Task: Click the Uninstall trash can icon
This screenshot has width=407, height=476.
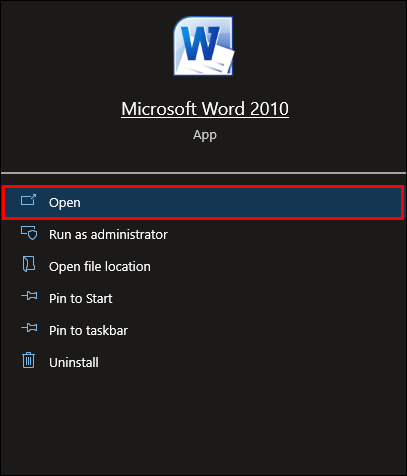Action: pos(28,360)
